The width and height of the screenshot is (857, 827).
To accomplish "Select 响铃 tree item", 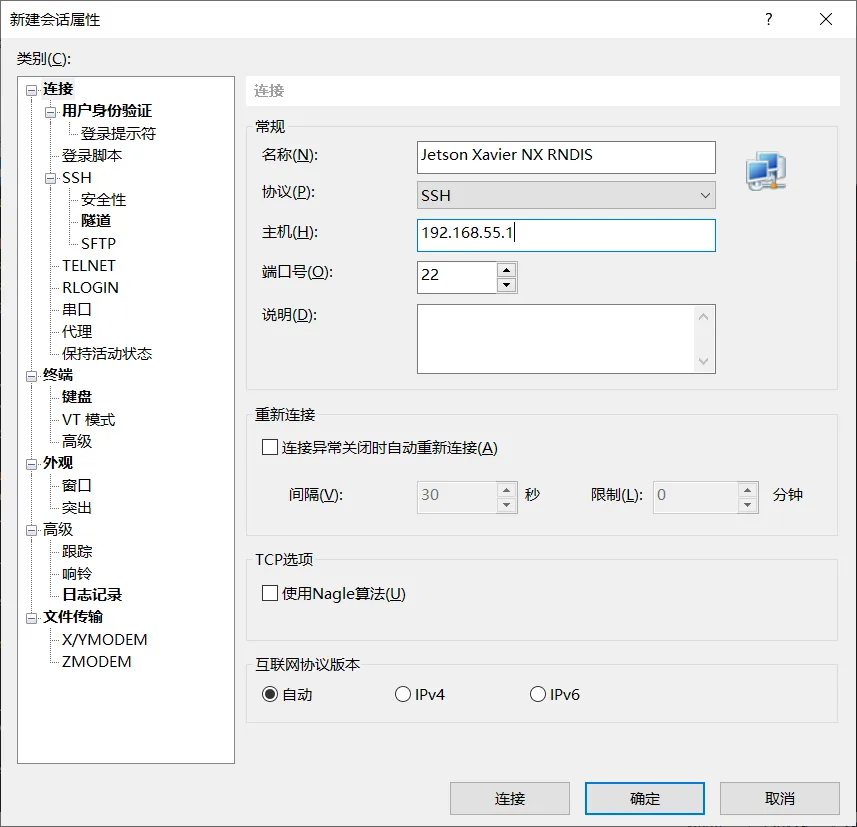I will coord(77,573).
